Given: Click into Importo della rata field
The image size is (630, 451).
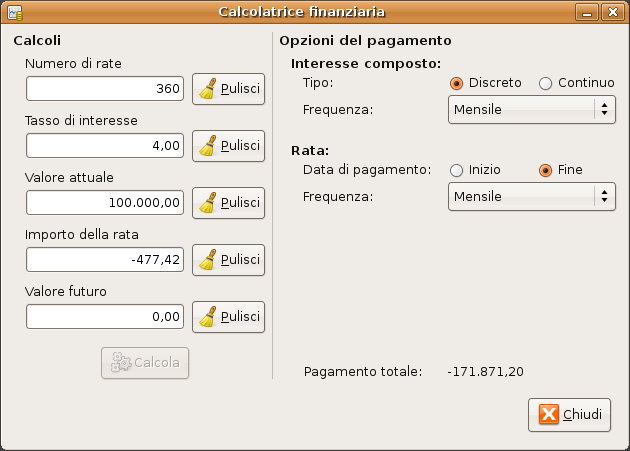Looking at the screenshot, I should (x=105, y=260).
